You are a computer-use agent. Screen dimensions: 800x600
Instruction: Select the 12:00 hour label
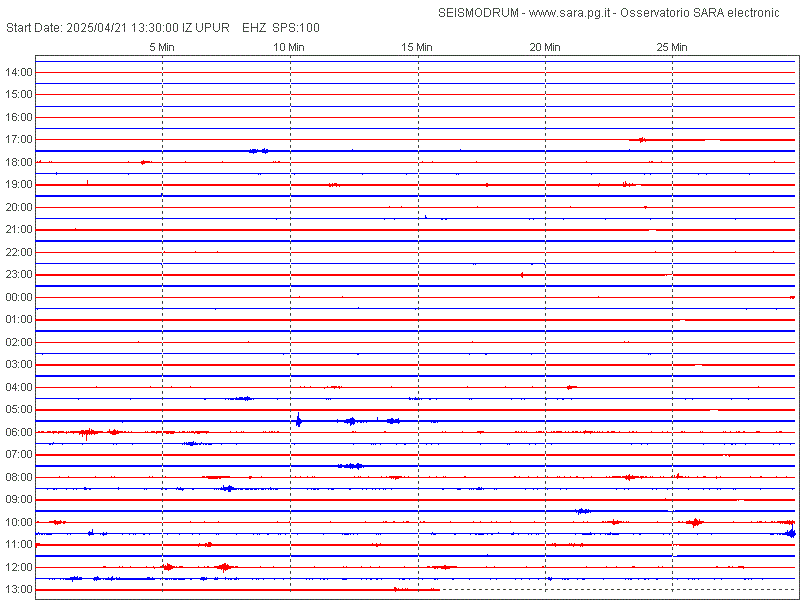pos(19,567)
